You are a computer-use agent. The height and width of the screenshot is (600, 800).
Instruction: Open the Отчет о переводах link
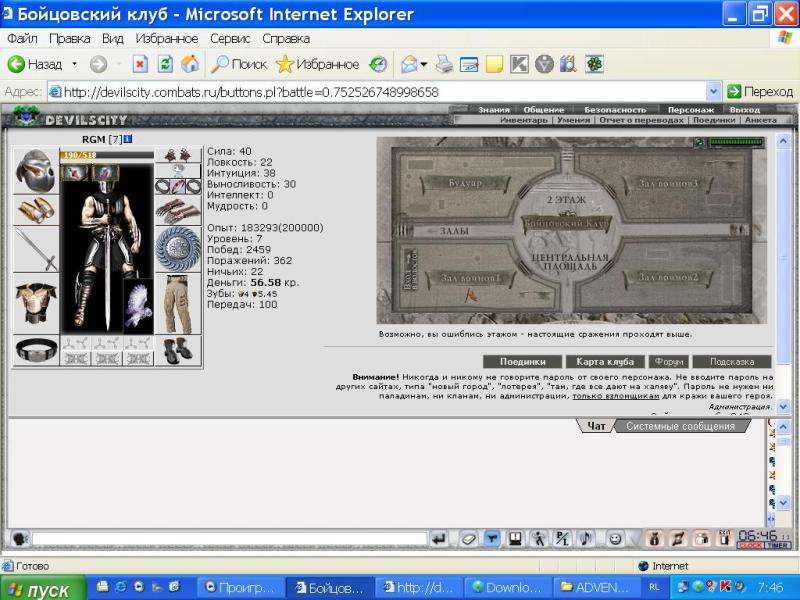641,120
